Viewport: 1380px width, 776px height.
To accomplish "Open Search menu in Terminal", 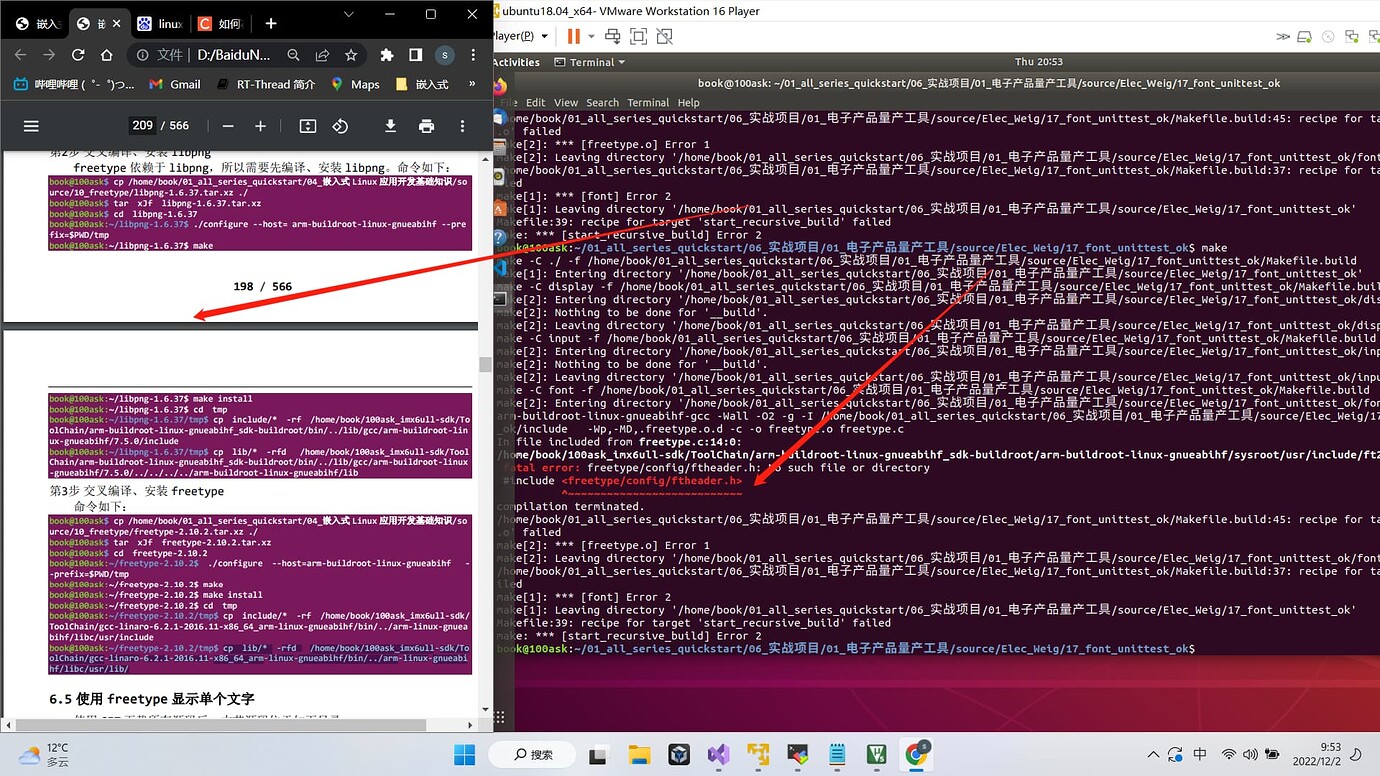I will tap(603, 102).
